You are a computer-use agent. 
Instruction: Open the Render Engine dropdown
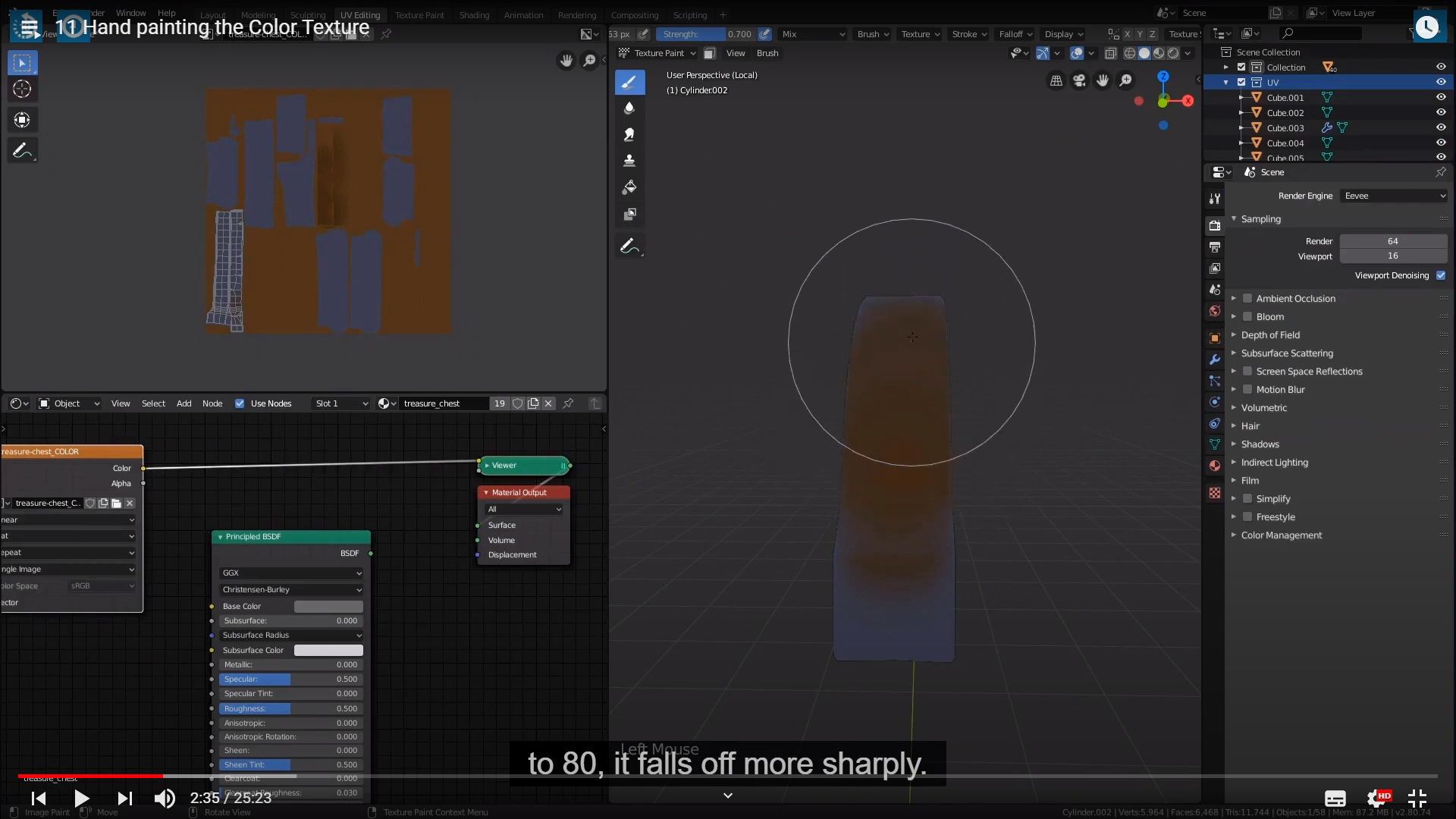coord(1394,196)
